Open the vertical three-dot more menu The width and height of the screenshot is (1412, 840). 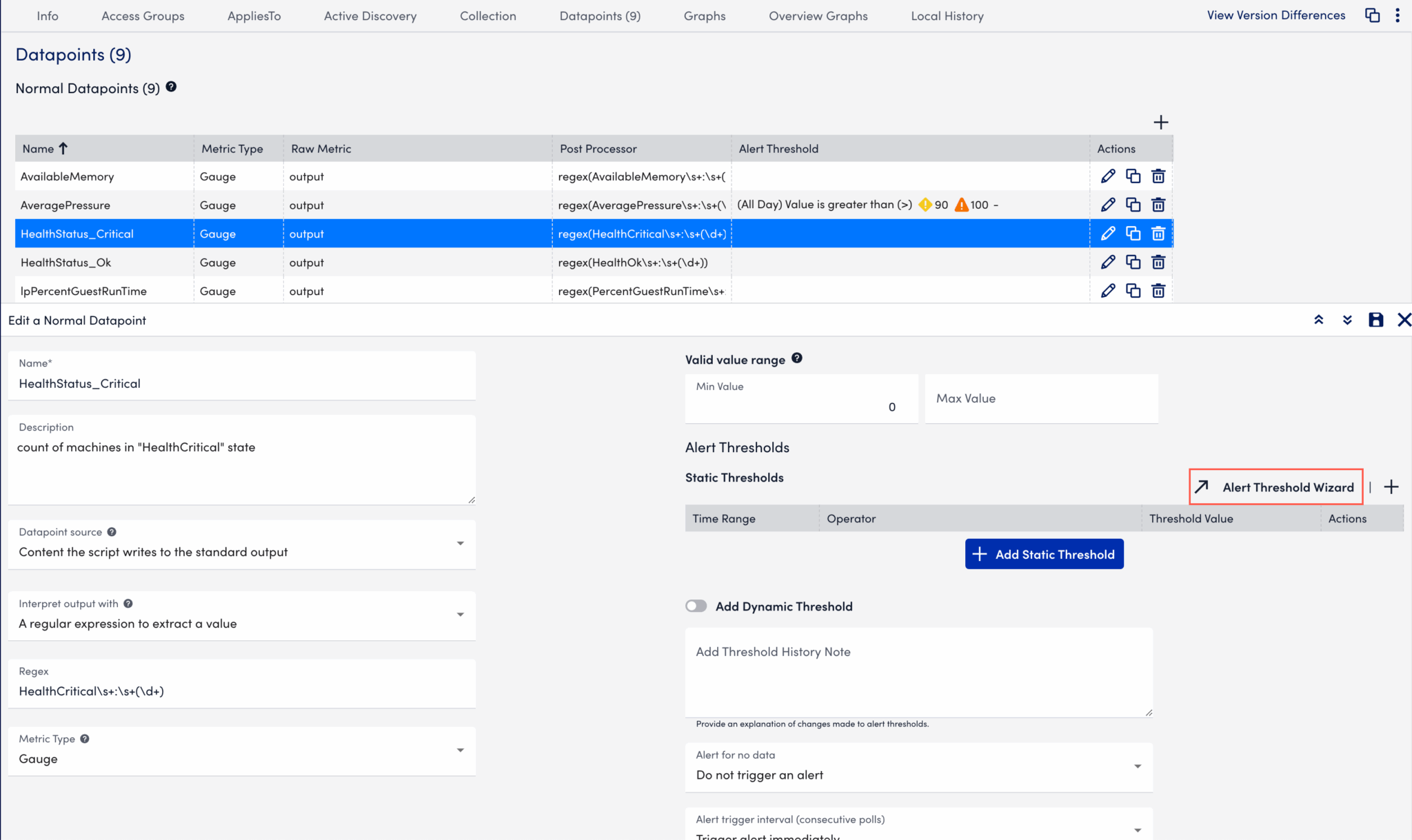[x=1398, y=15]
